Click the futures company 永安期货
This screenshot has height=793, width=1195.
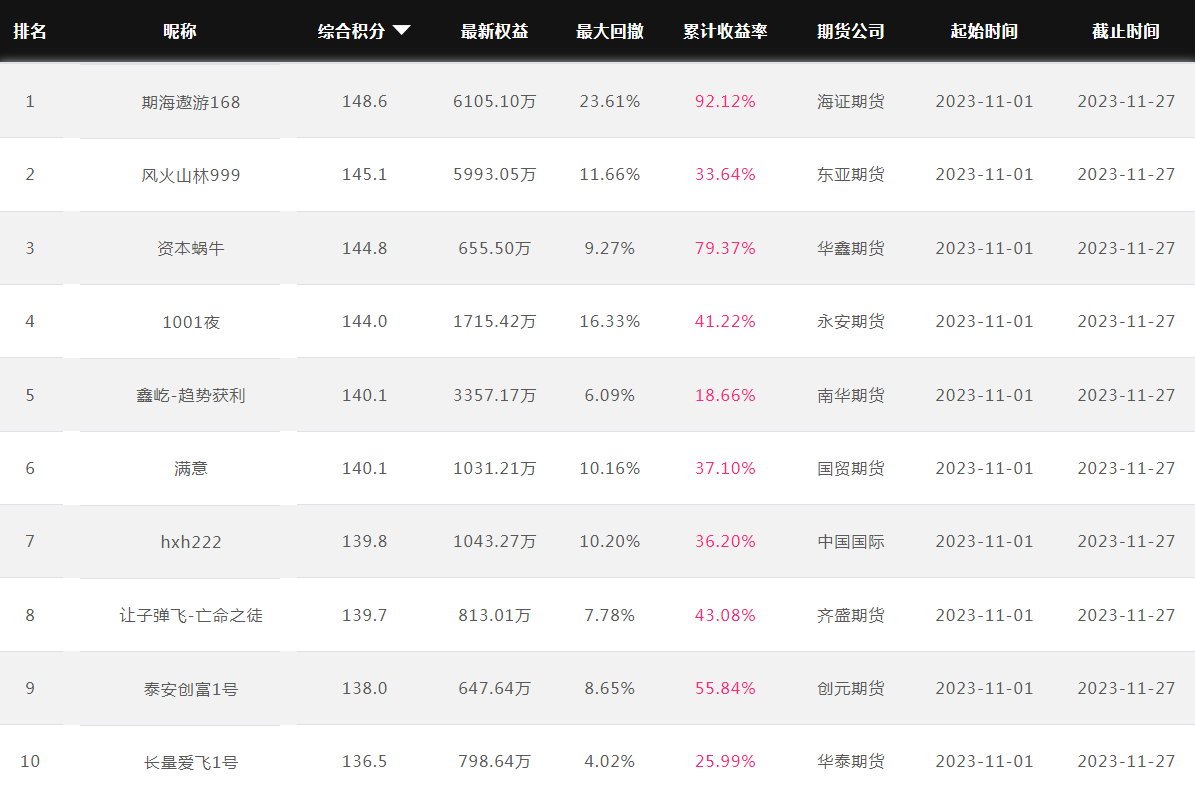pos(851,321)
